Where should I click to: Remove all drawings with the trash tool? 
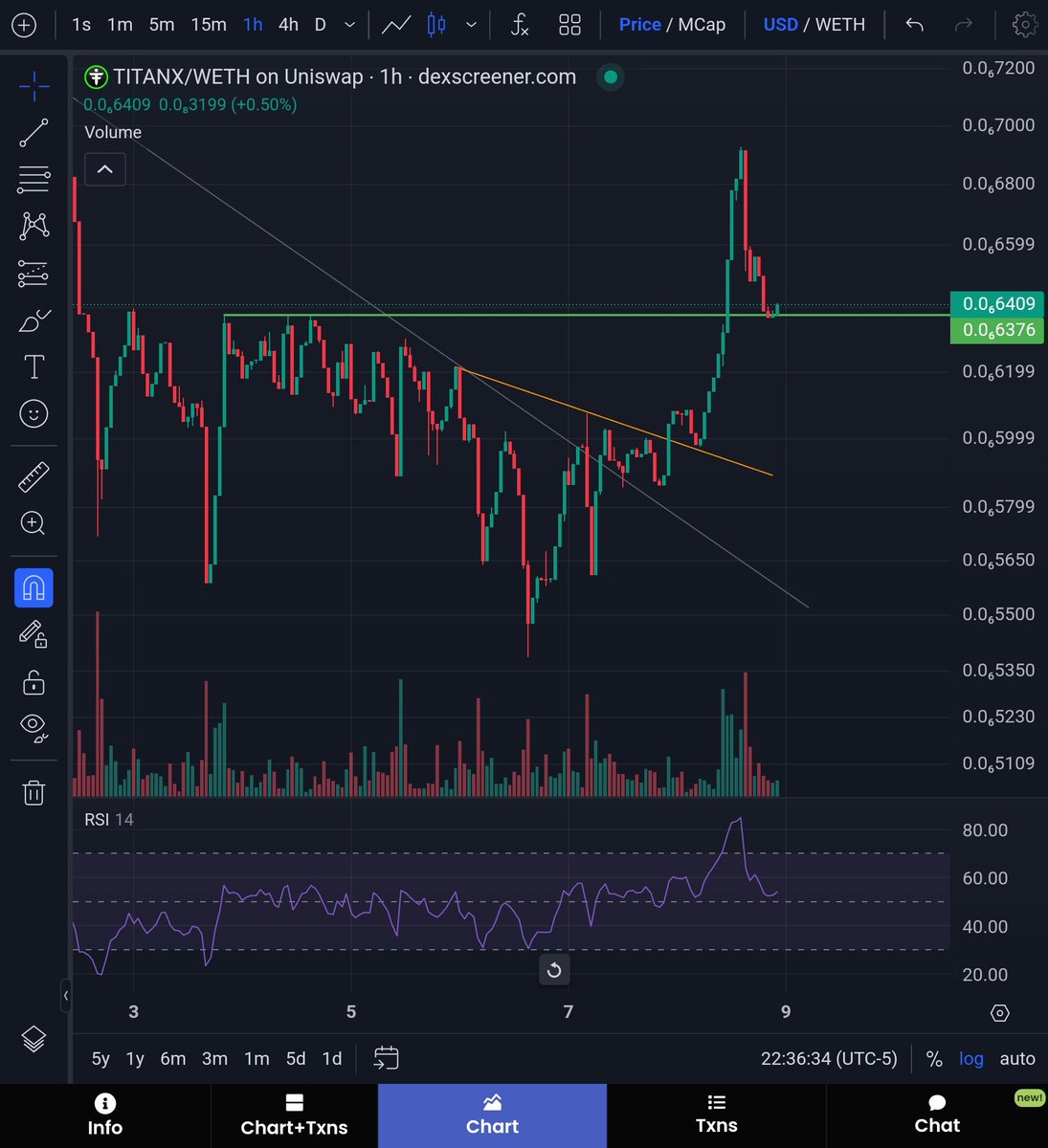pyautogui.click(x=33, y=792)
